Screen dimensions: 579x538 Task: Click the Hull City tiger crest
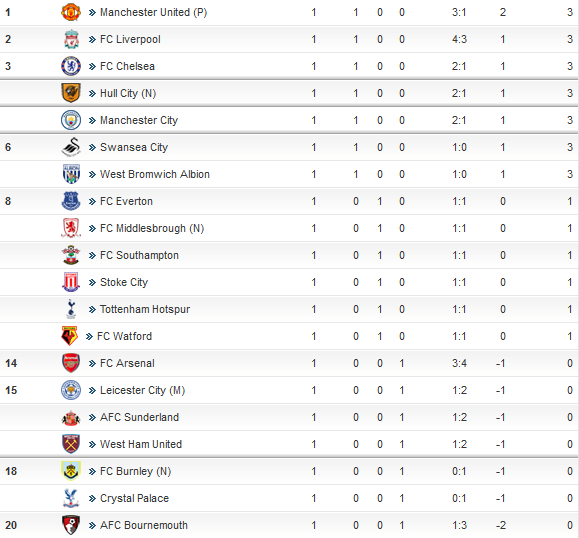coord(71,93)
